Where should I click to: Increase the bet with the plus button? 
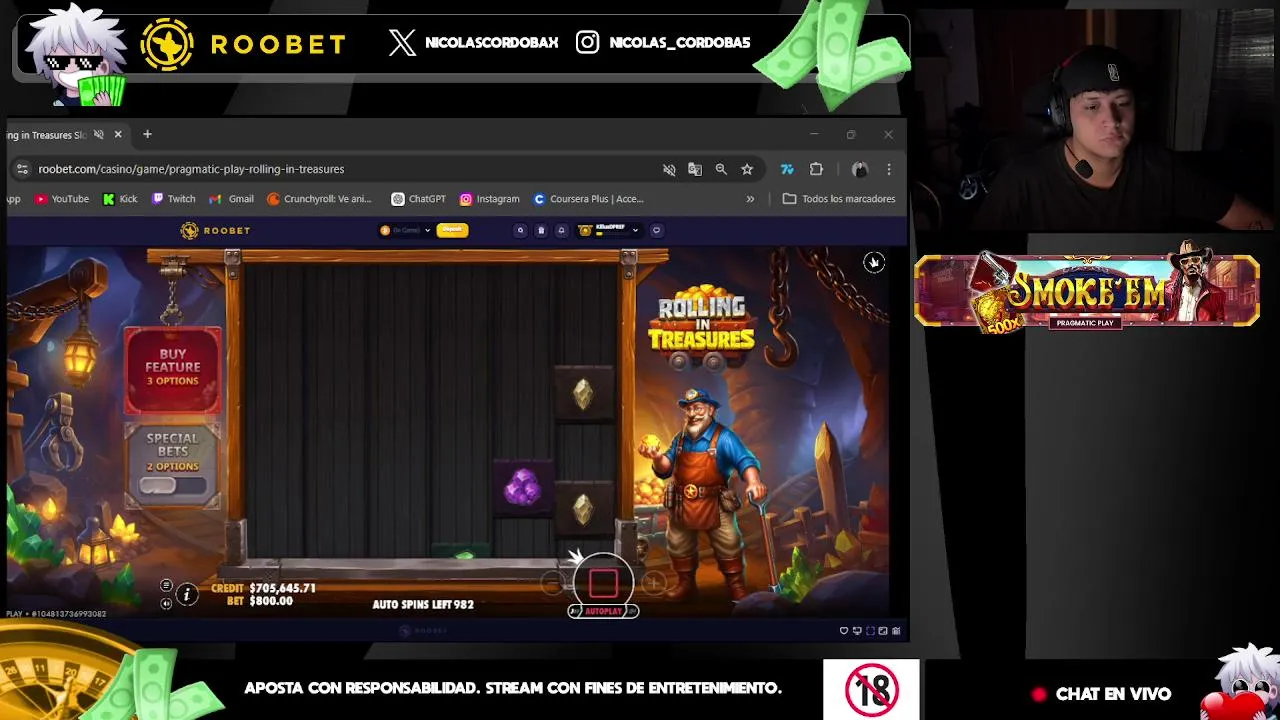pyautogui.click(x=654, y=583)
